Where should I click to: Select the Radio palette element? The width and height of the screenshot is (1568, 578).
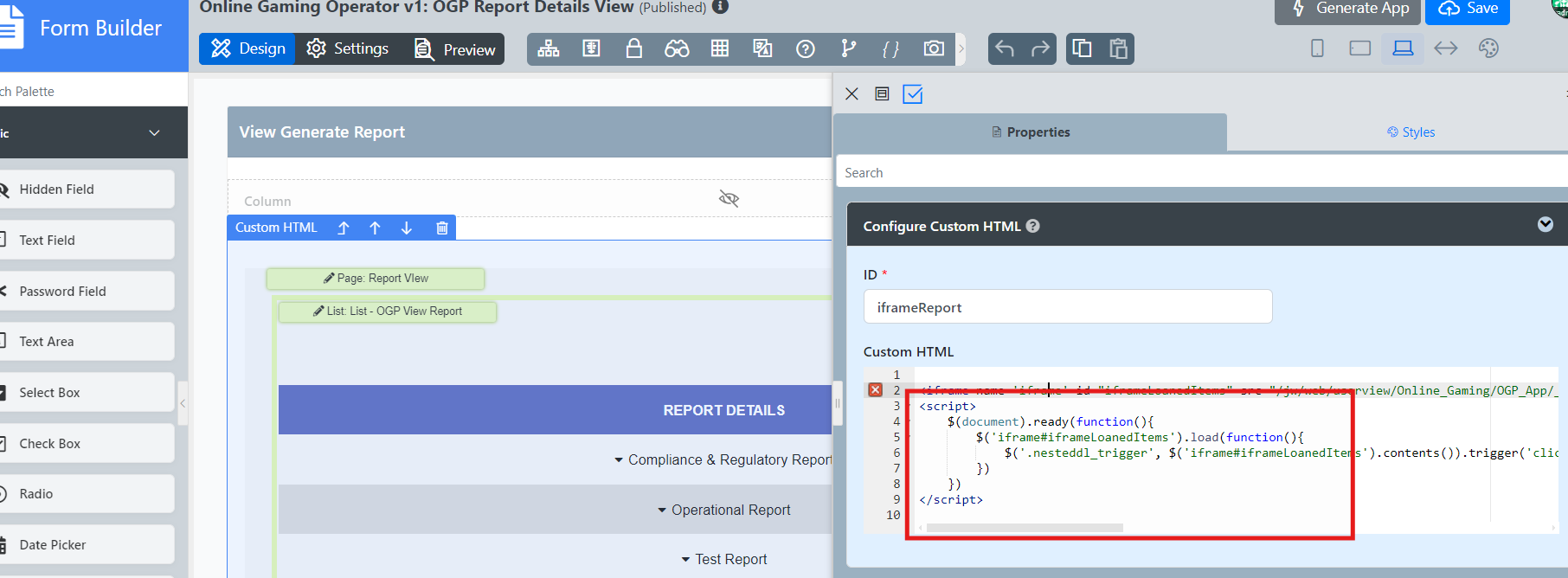pyautogui.click(x=87, y=494)
